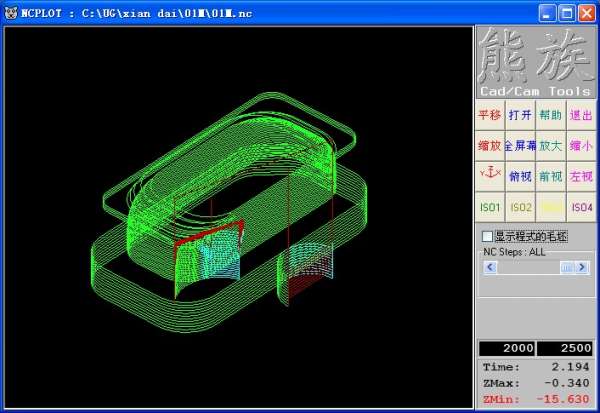This screenshot has height=413, width=600.
Task: Select ISO1 isometric view
Action: coord(490,207)
